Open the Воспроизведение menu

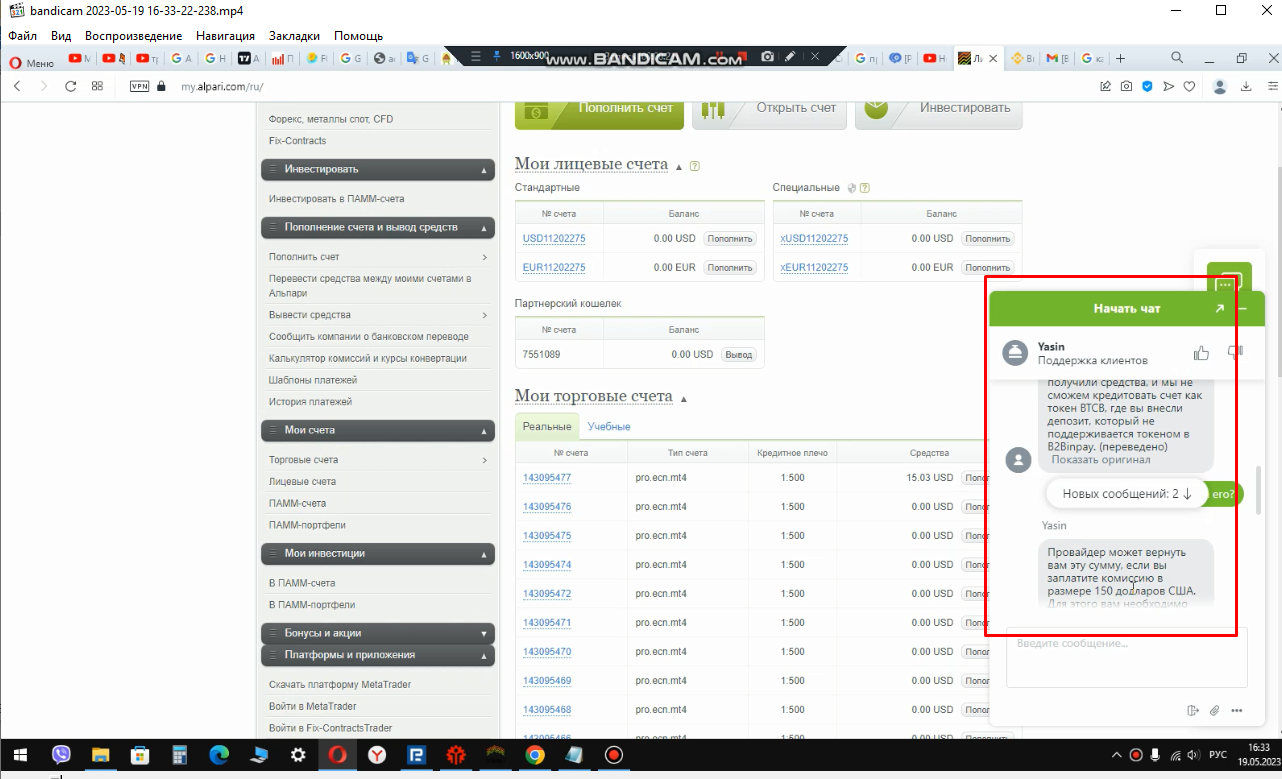tap(134, 35)
